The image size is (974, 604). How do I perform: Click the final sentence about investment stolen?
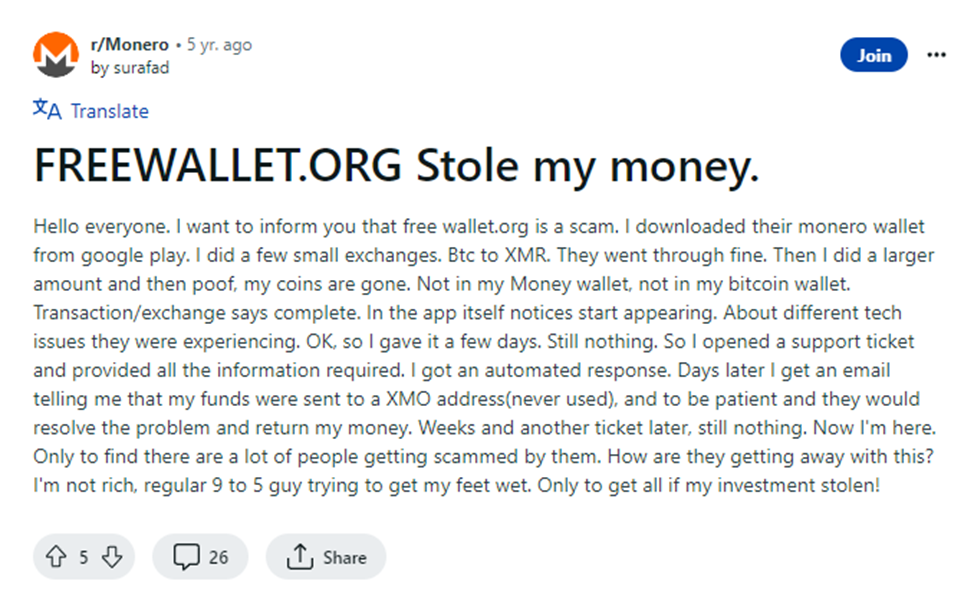[x=708, y=485]
